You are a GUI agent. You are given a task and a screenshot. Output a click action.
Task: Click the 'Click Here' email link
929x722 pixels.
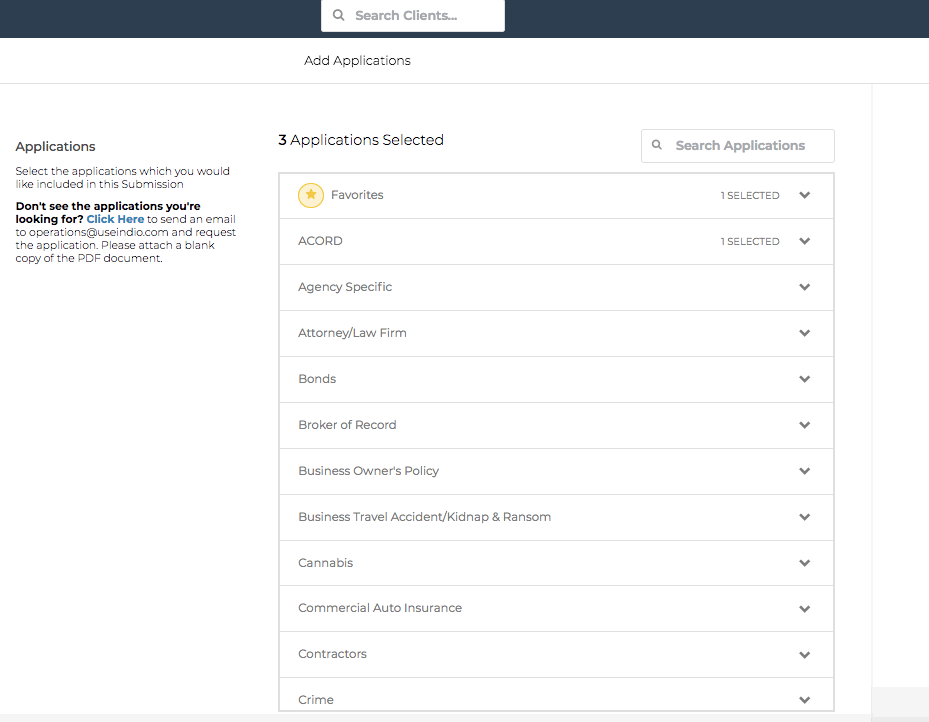115,219
